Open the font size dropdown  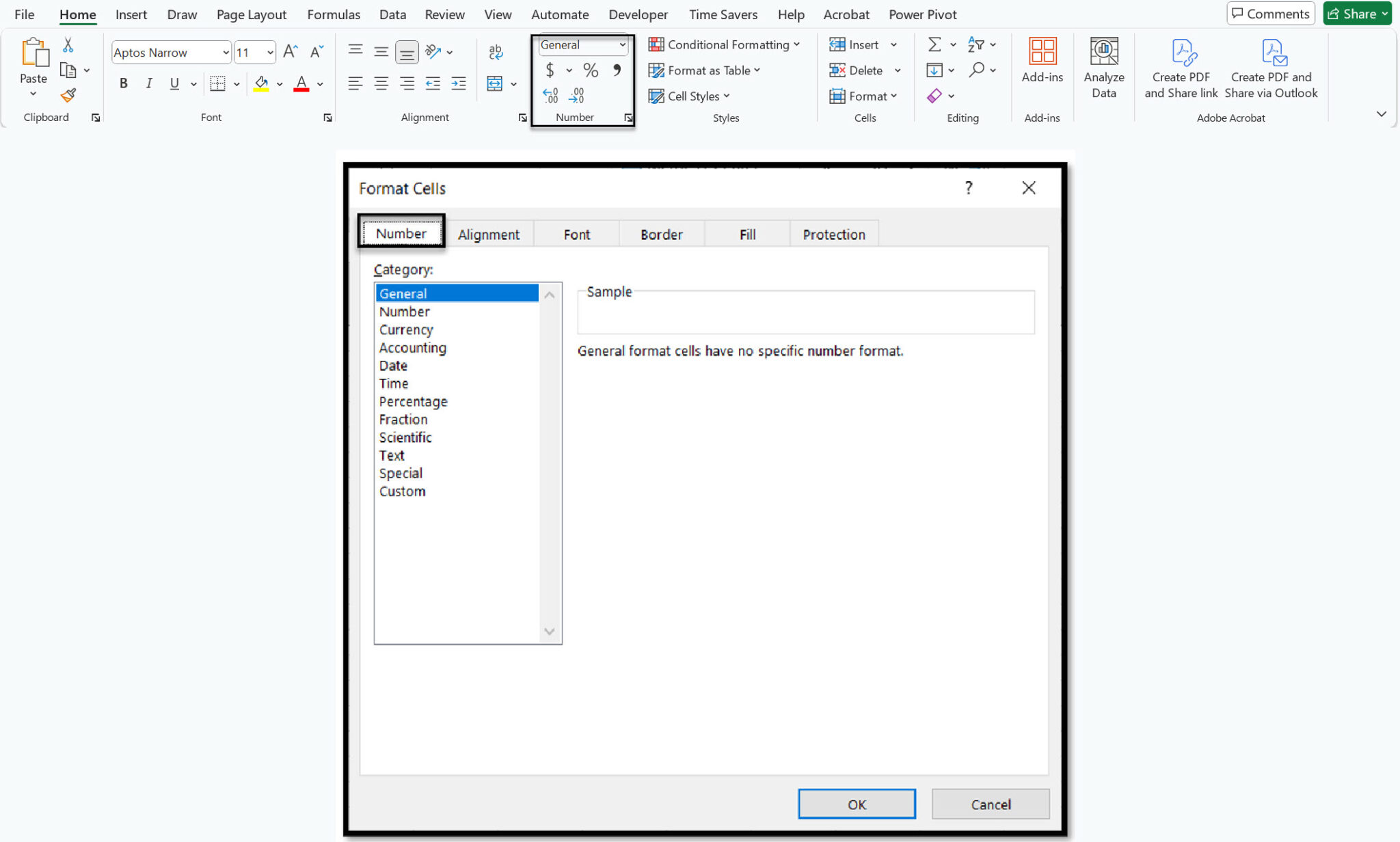click(x=270, y=53)
